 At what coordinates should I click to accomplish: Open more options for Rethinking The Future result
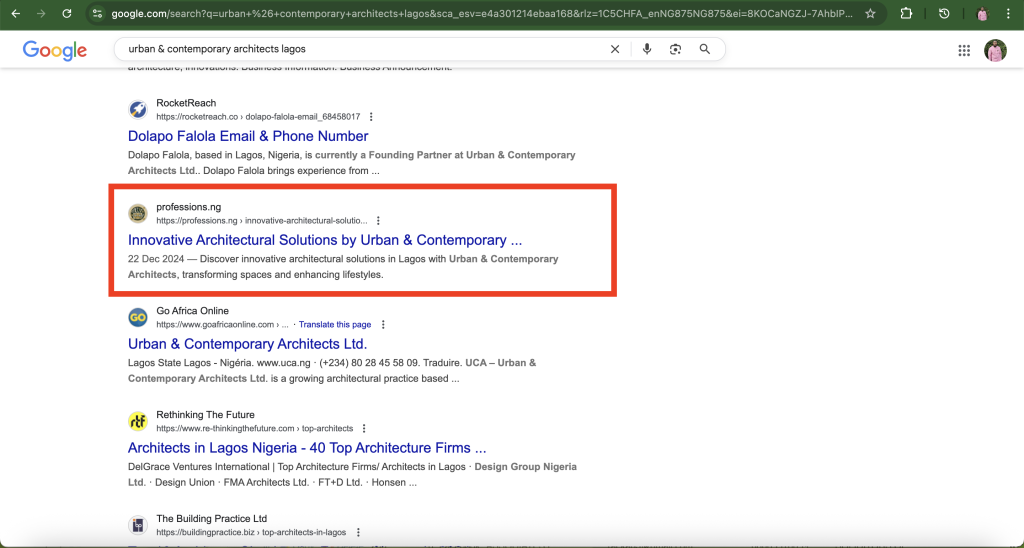click(x=364, y=428)
